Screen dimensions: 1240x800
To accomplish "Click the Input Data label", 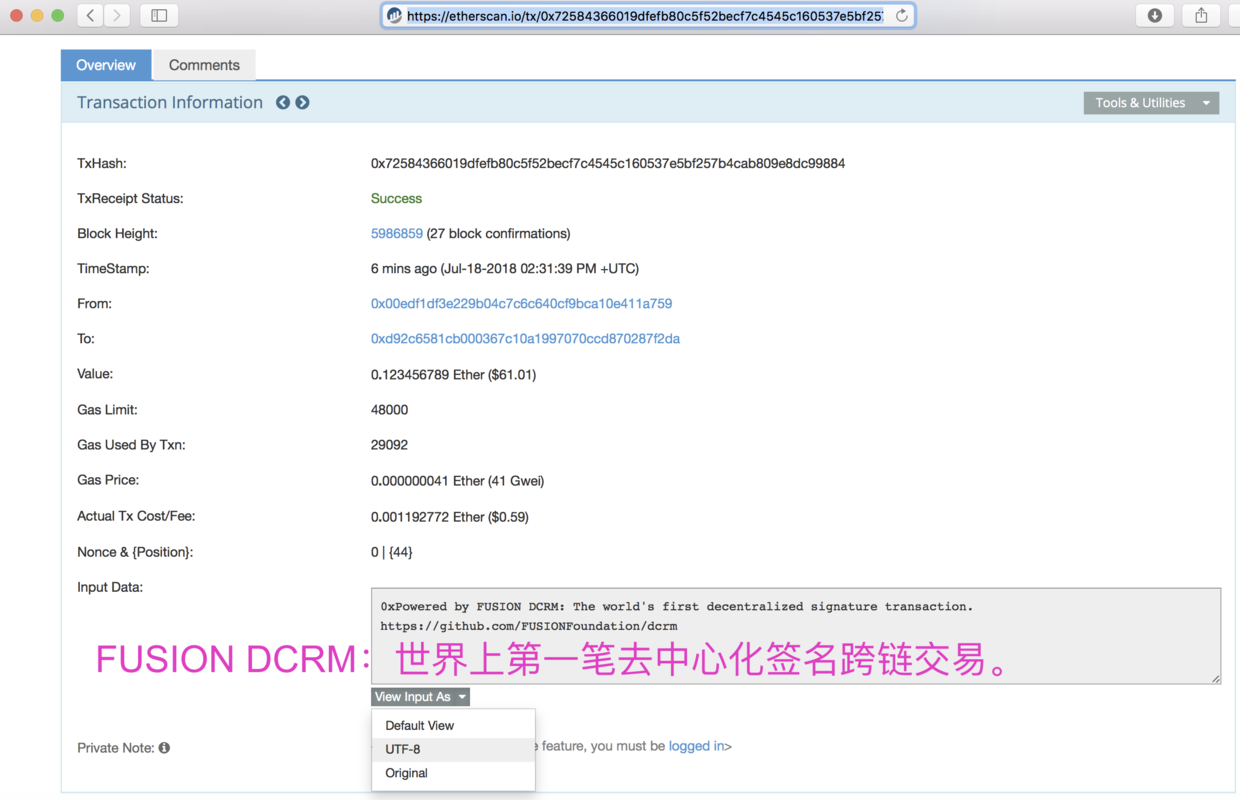I will pyautogui.click(x=110, y=587).
